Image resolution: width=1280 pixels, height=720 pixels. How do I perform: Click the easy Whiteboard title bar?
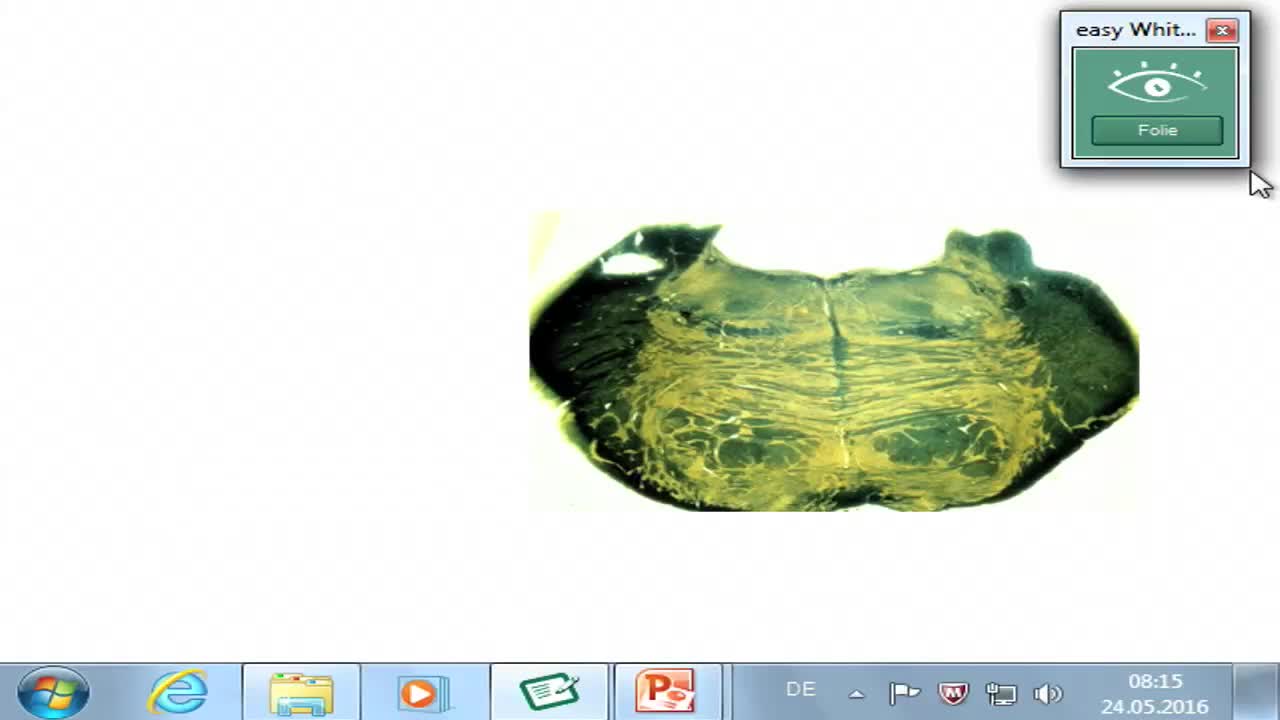[x=1135, y=30]
